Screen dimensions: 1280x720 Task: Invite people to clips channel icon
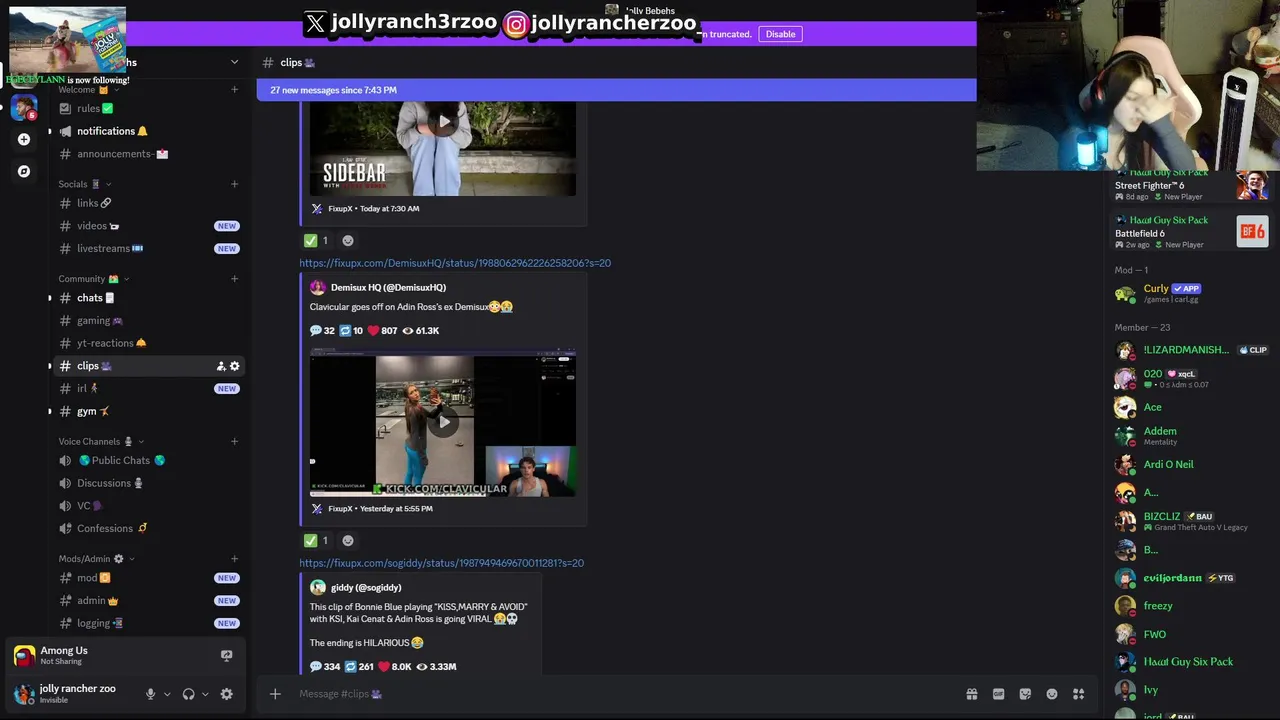[221, 366]
